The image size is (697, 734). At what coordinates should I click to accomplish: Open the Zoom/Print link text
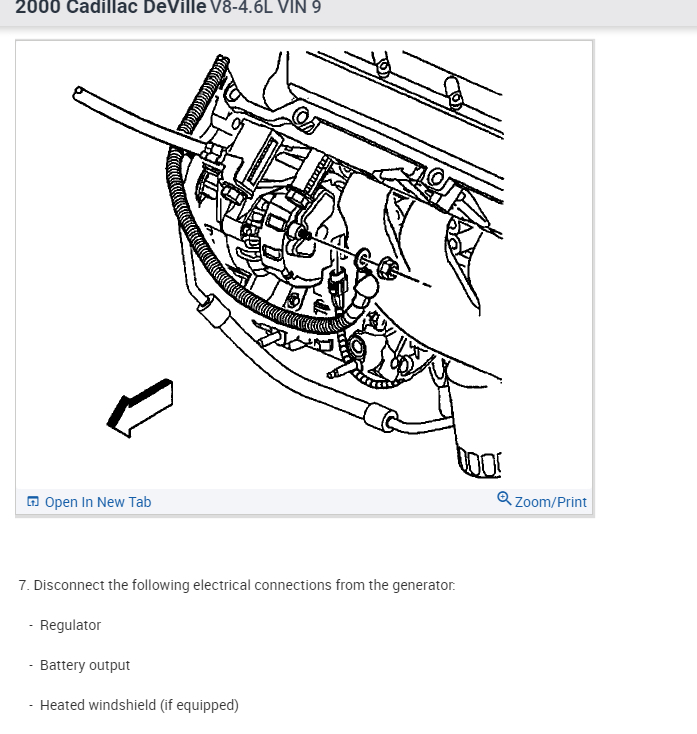(550, 502)
